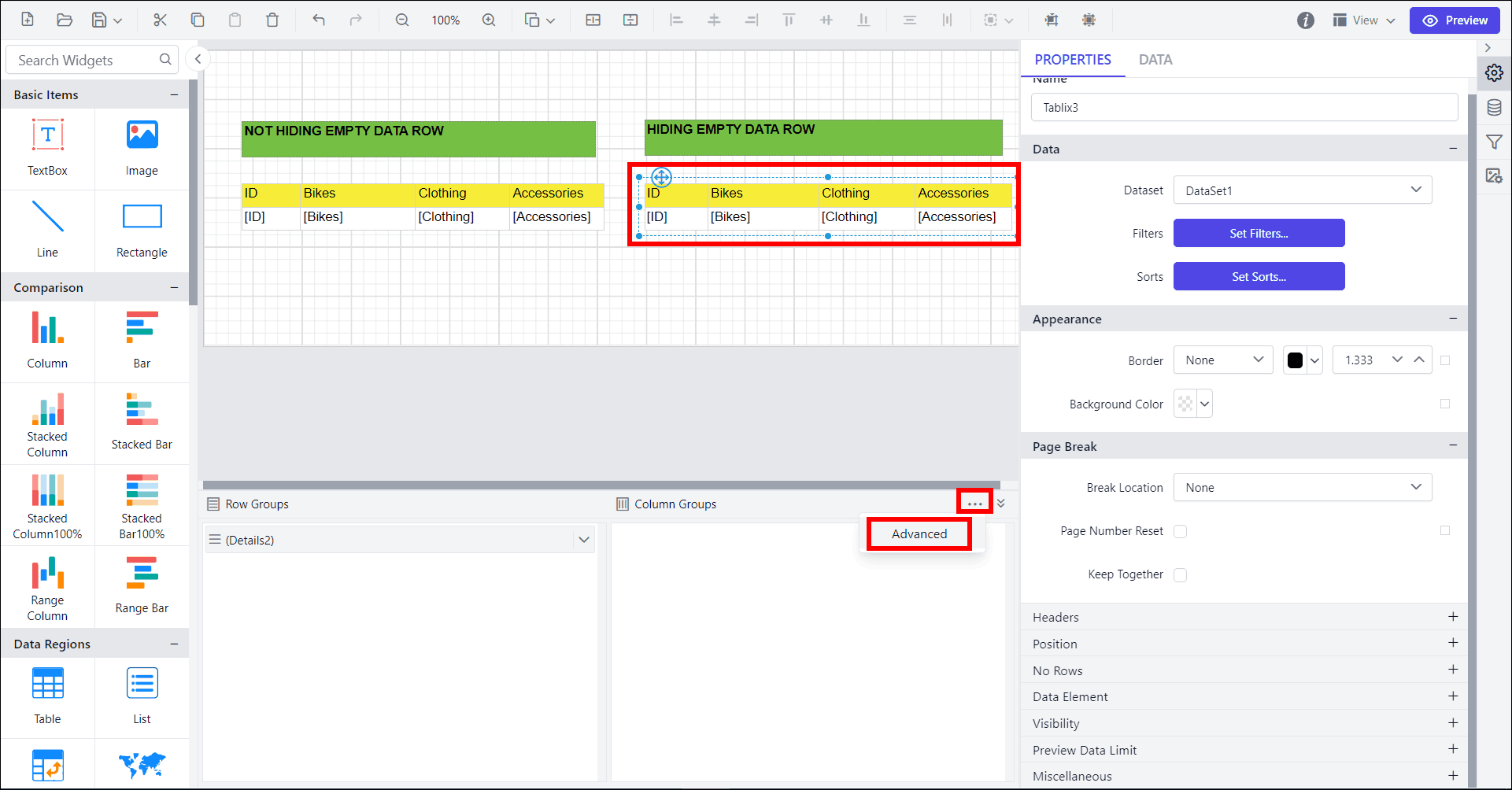The height and width of the screenshot is (790, 1512).
Task: Expand the Visibility properties section
Action: tap(1452, 723)
